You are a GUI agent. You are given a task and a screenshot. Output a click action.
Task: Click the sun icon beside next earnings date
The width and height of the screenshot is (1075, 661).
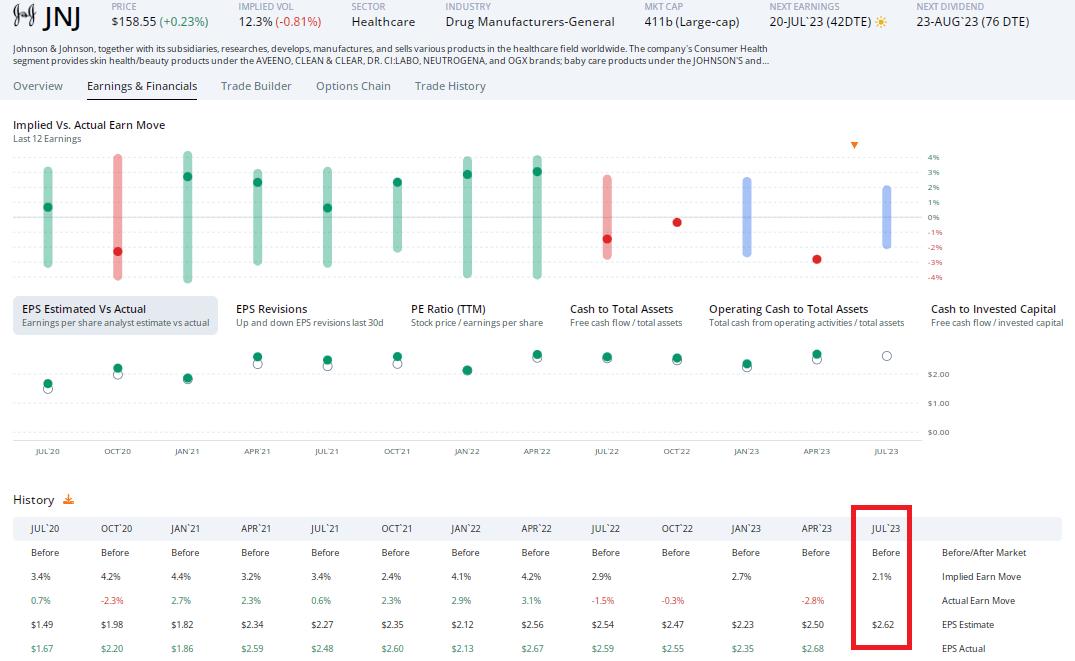881,22
